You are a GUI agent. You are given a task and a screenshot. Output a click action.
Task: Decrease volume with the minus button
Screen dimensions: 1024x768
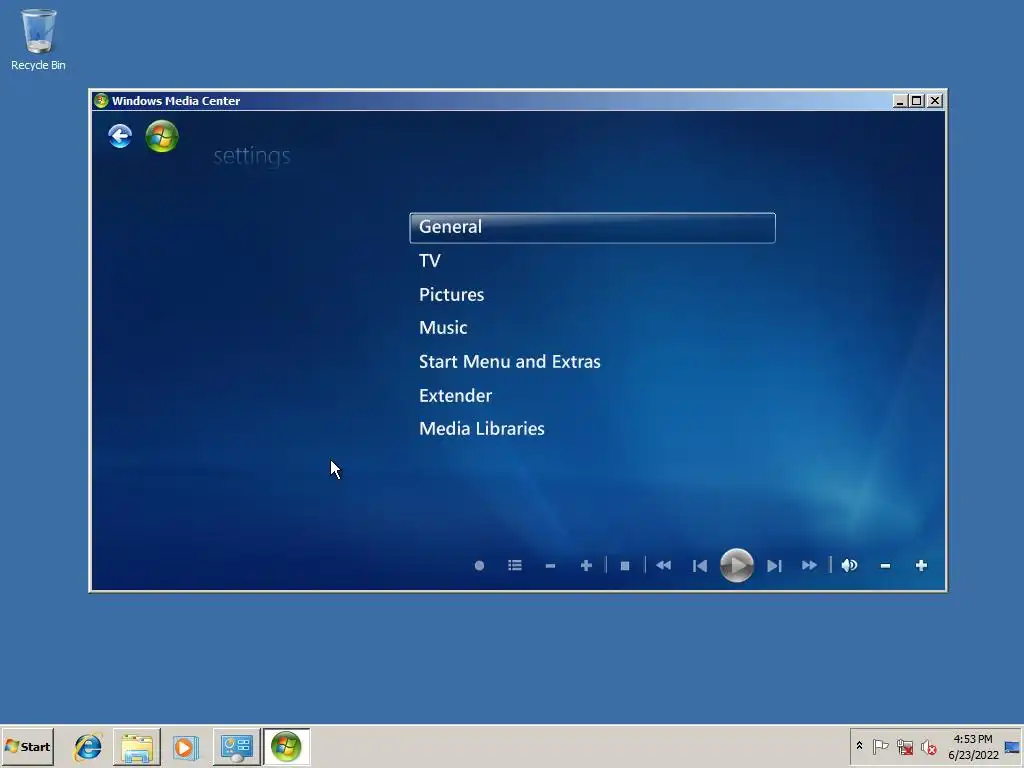click(886, 566)
